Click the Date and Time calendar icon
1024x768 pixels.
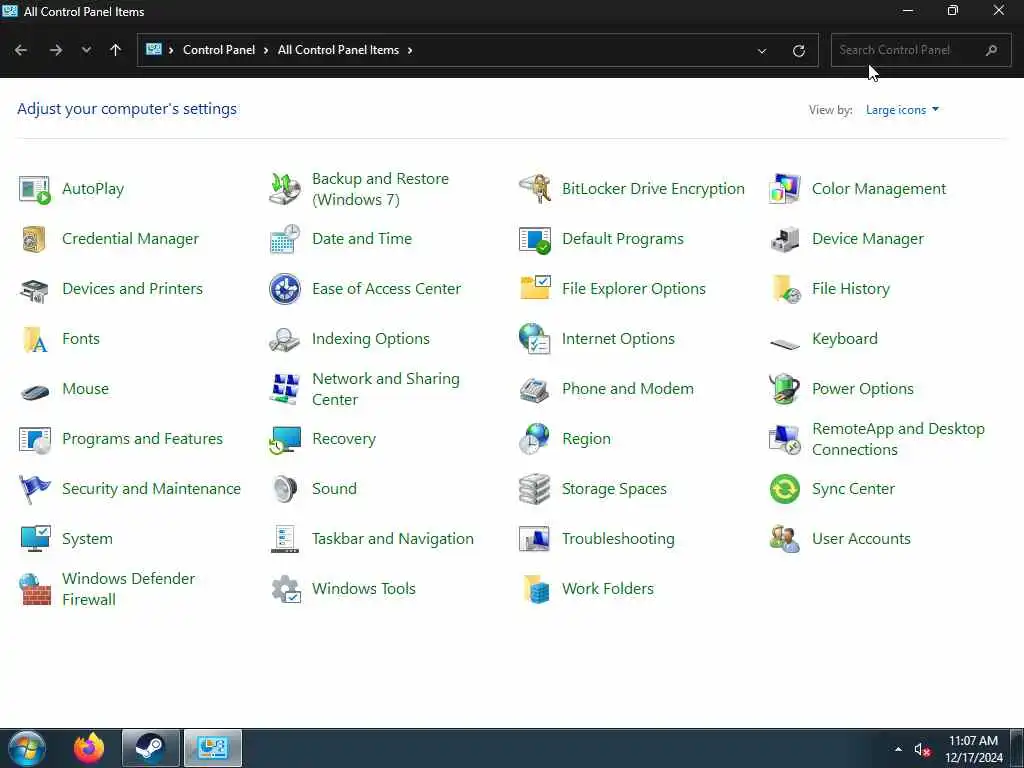(285, 239)
